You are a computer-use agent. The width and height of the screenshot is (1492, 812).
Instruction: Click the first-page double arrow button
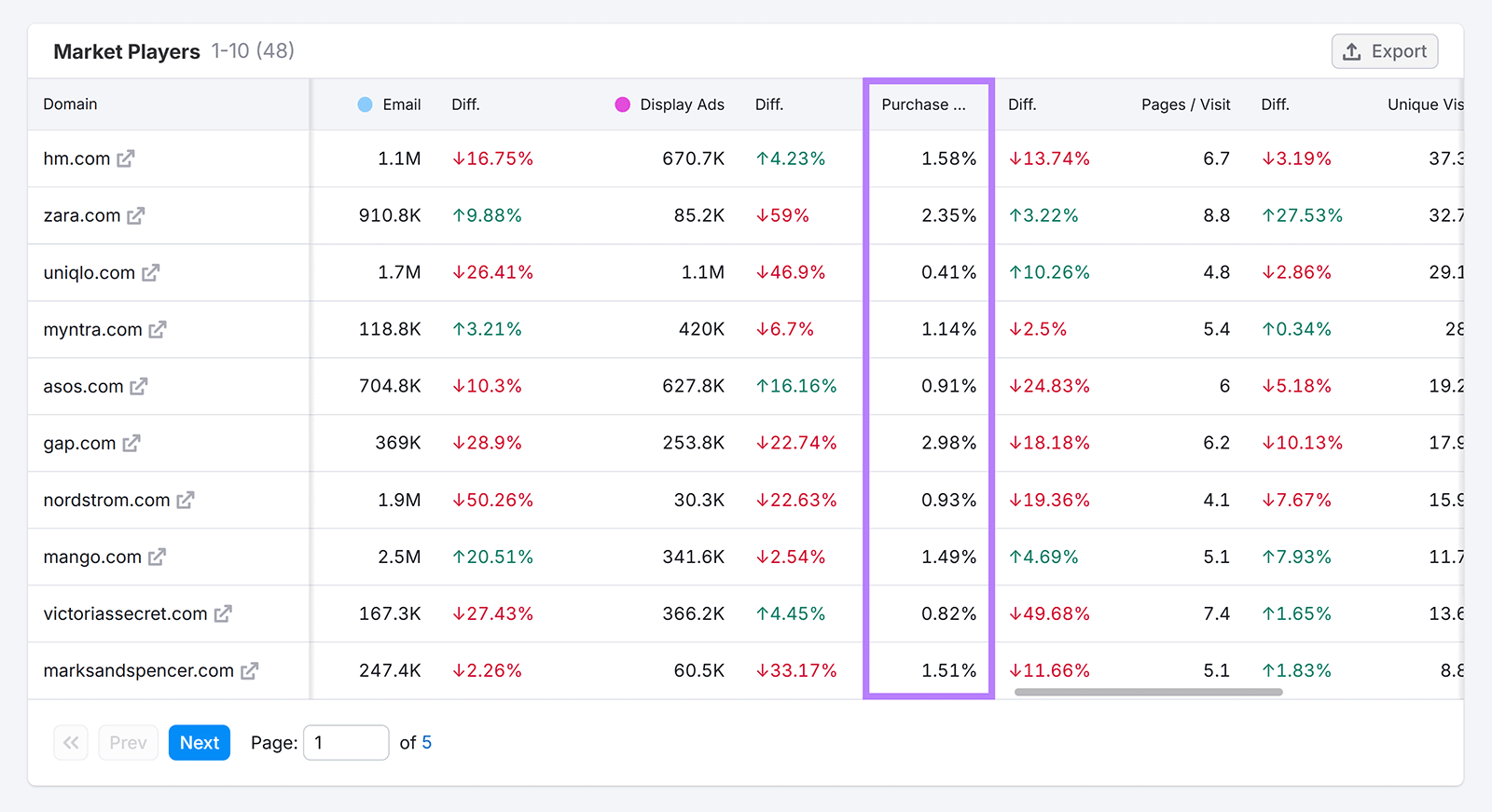[71, 743]
